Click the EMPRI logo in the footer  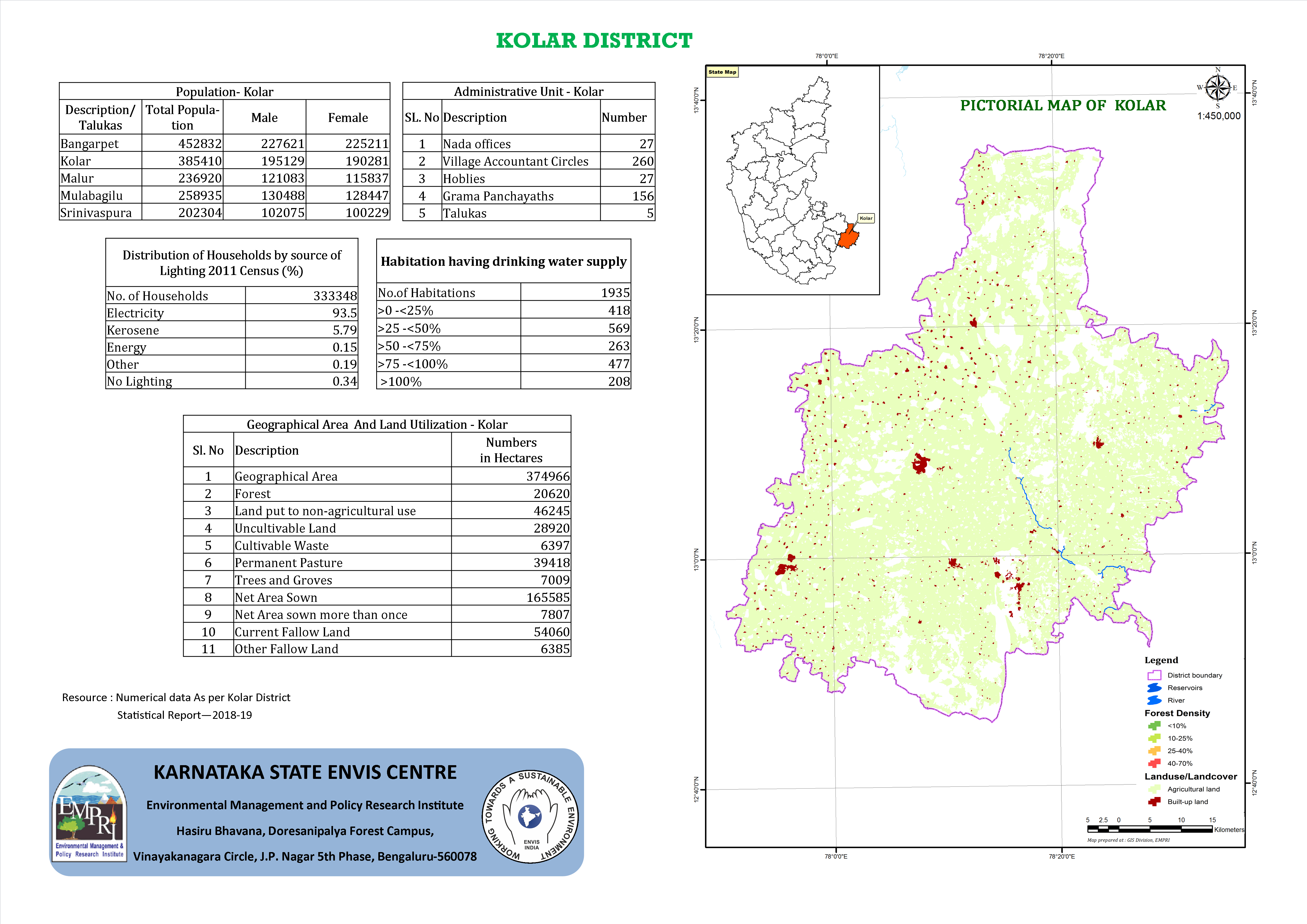[x=89, y=813]
